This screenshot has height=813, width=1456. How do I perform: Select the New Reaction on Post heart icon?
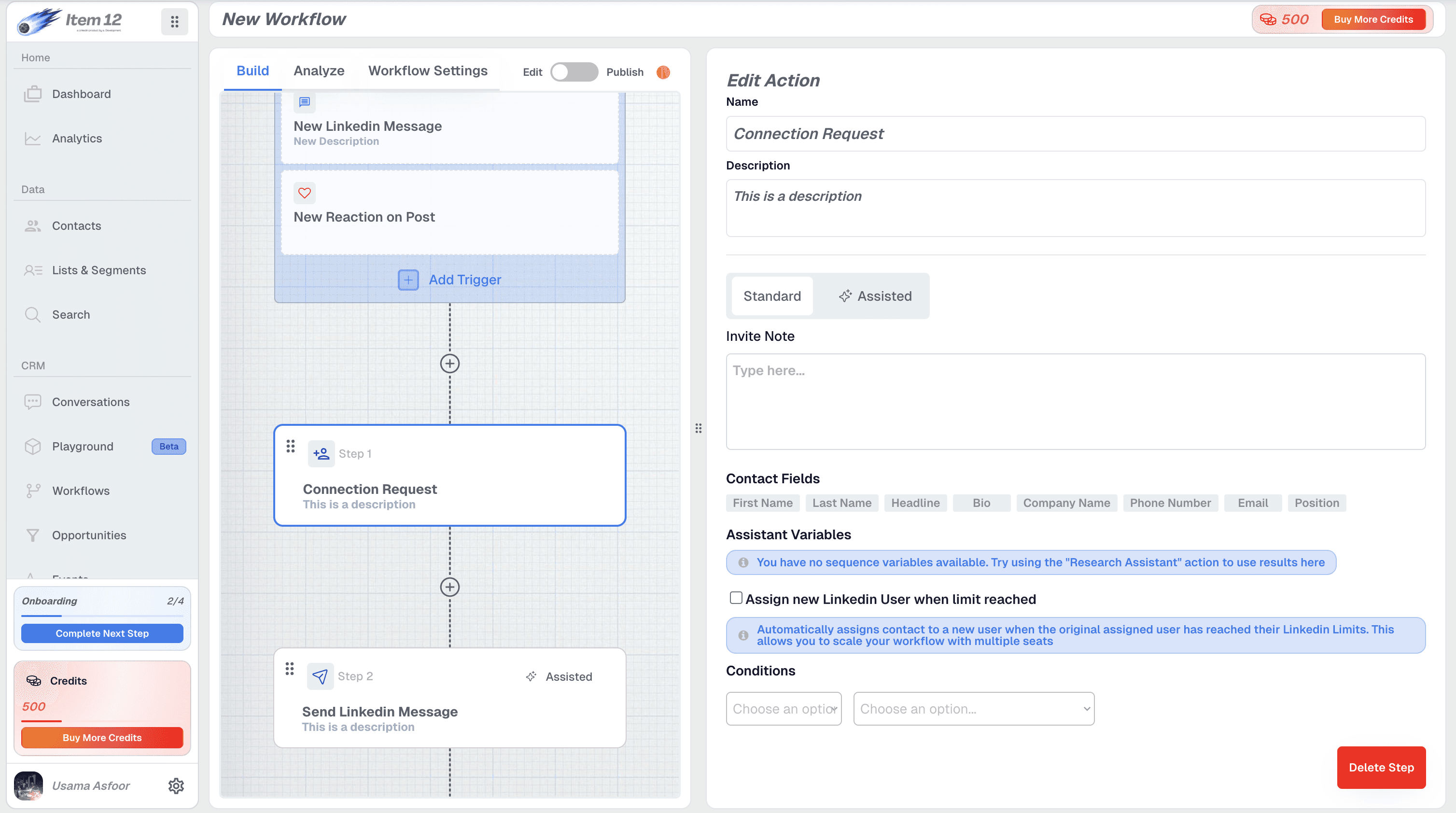point(305,193)
